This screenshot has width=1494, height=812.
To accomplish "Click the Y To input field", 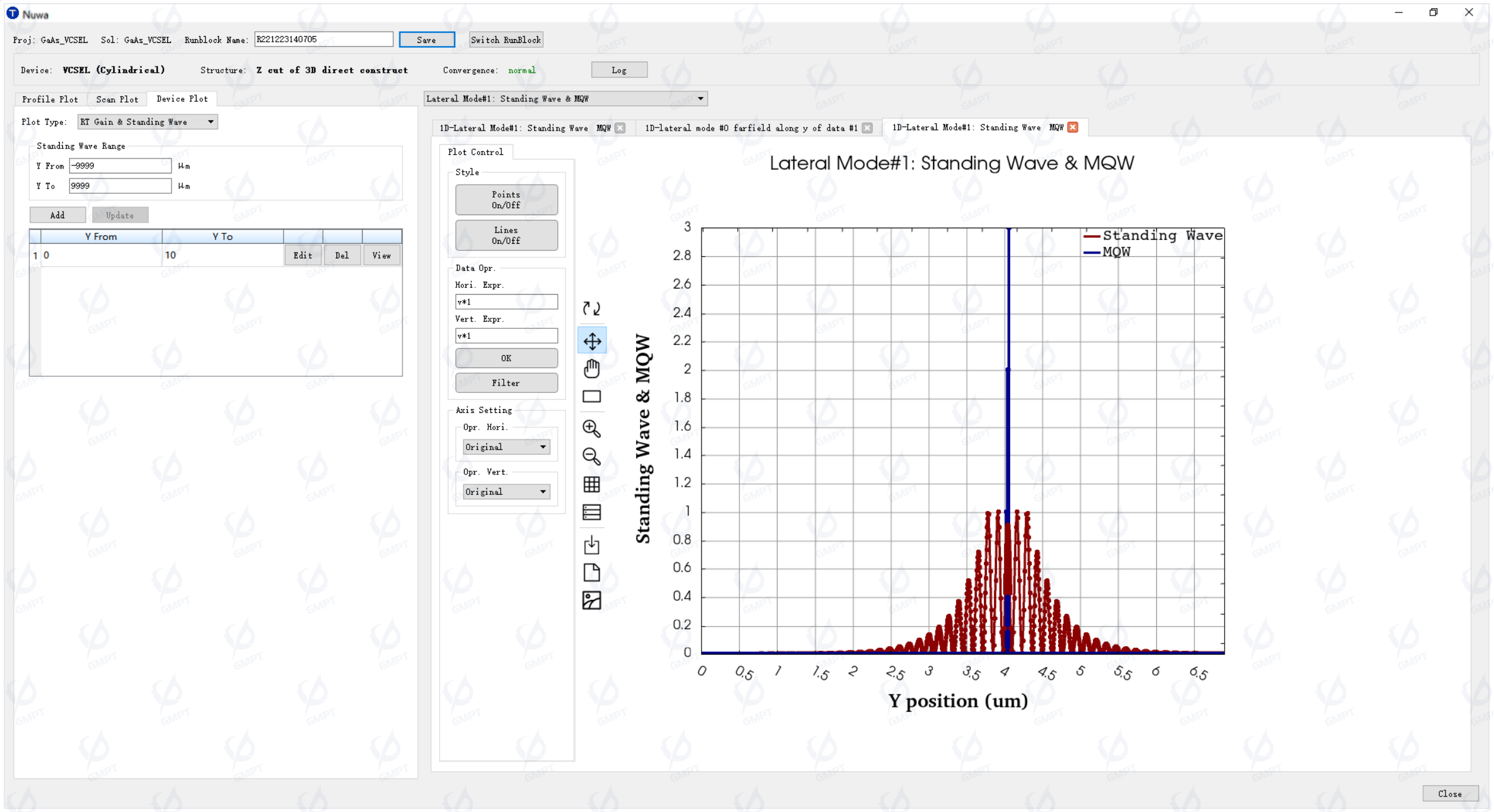I will [120, 186].
